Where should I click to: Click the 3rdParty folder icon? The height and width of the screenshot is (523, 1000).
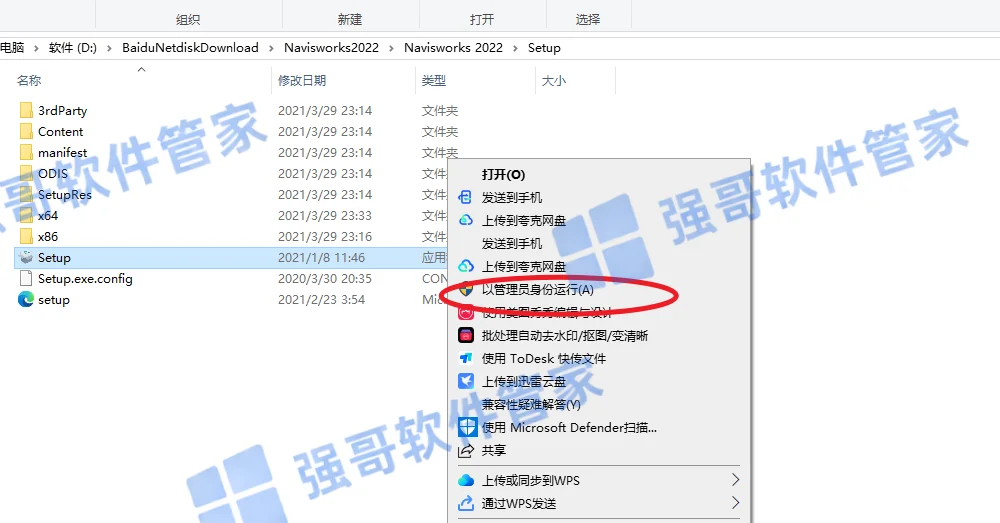click(x=26, y=110)
